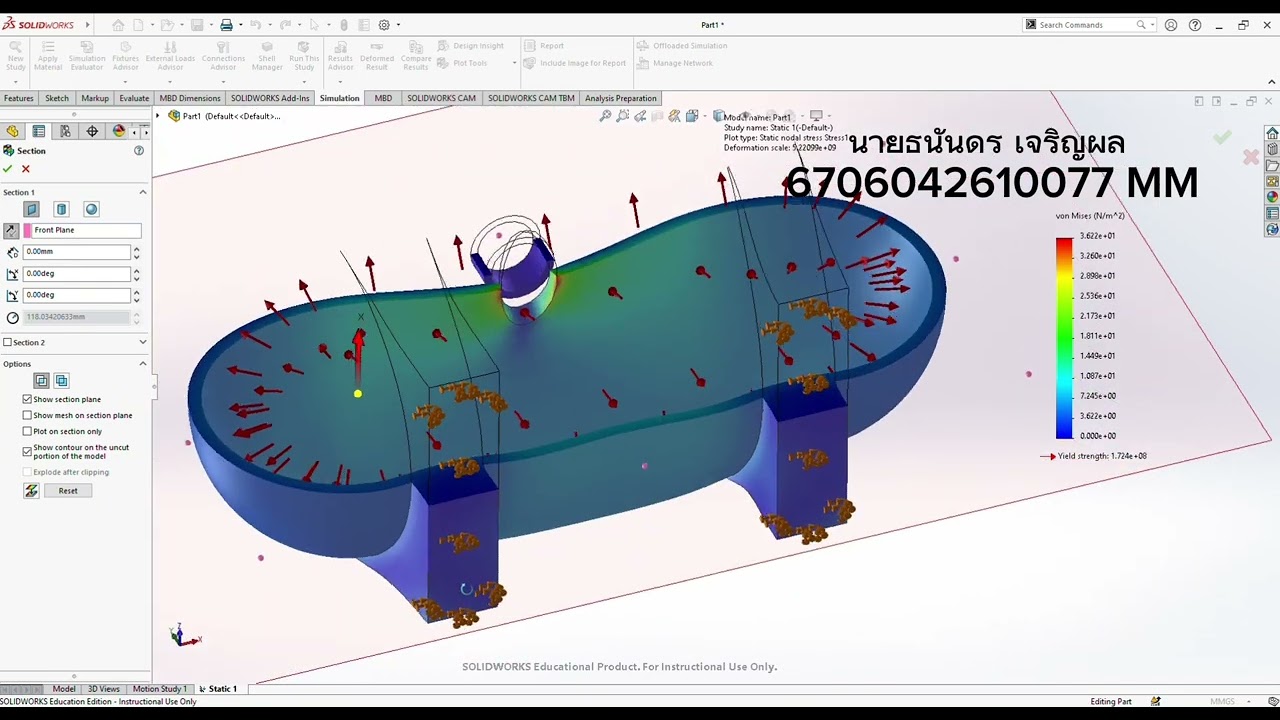Open the user account login icon
Viewport: 1280px width, 720px height.
[1171, 25]
